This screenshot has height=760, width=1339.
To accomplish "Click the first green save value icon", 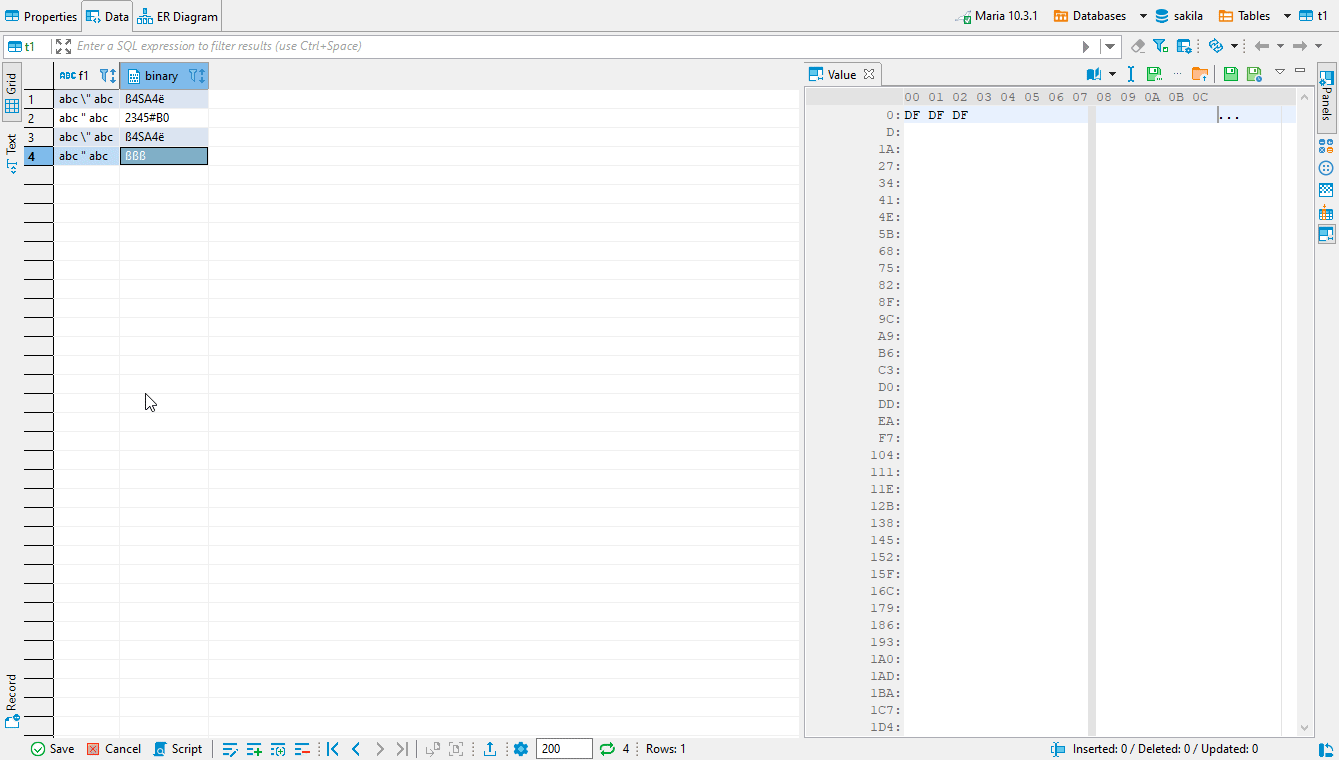I will click(1231, 74).
